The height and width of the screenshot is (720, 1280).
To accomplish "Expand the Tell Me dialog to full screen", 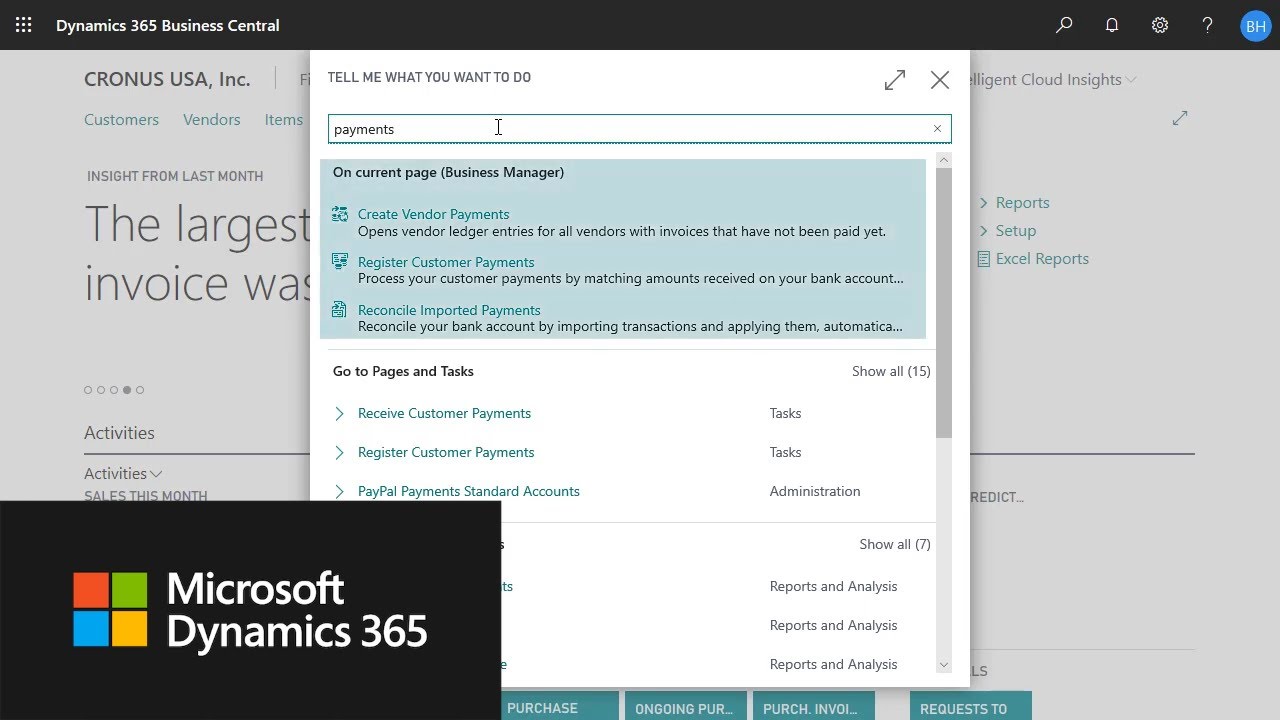I will pos(894,80).
